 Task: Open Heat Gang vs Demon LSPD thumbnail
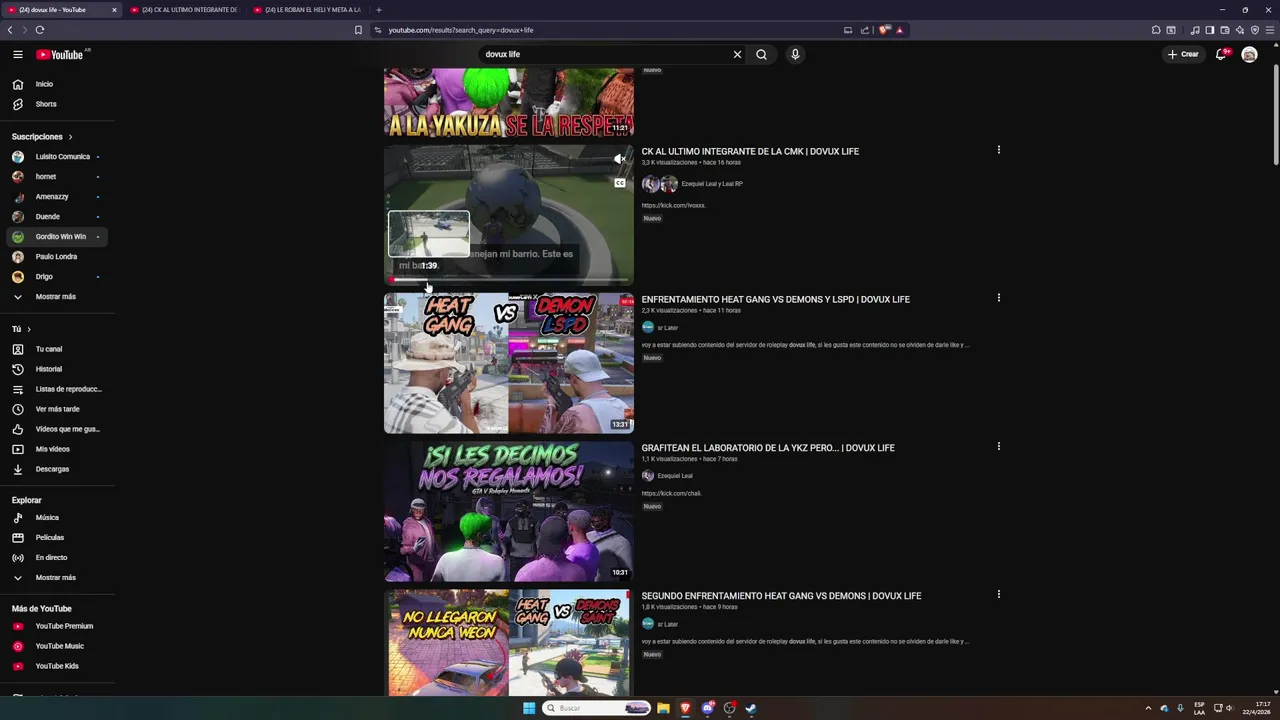(x=509, y=363)
